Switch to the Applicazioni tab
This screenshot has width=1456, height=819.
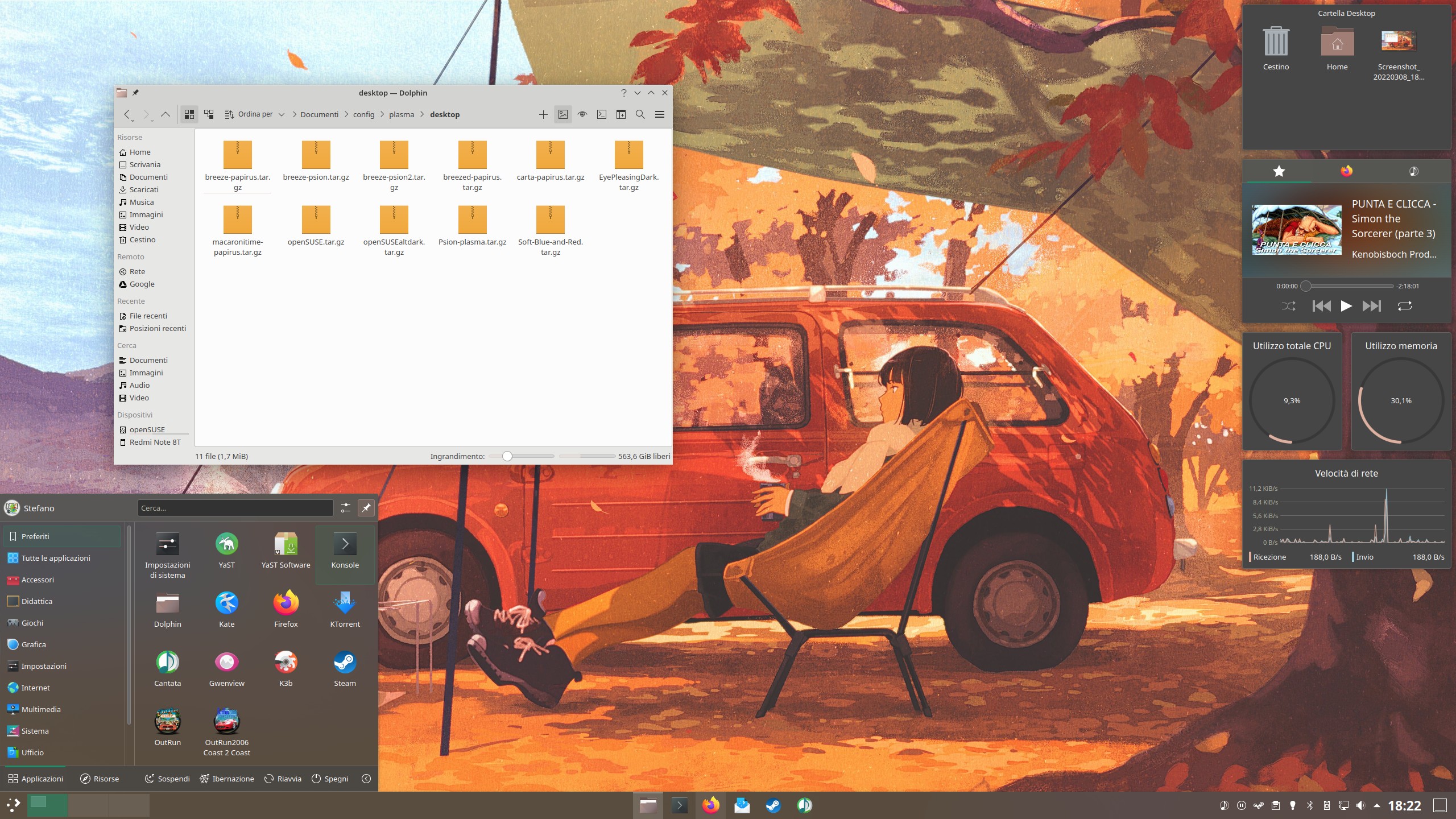(36, 779)
